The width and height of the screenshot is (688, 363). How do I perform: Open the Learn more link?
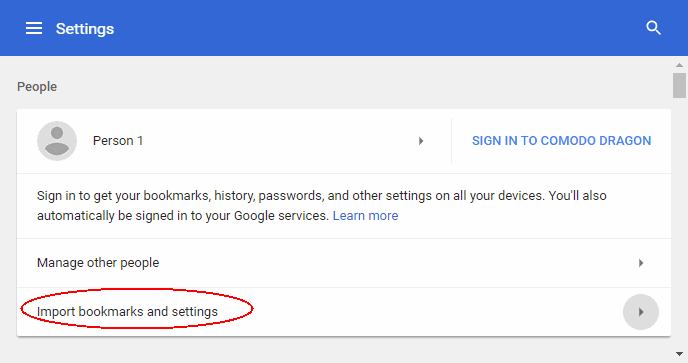(365, 216)
